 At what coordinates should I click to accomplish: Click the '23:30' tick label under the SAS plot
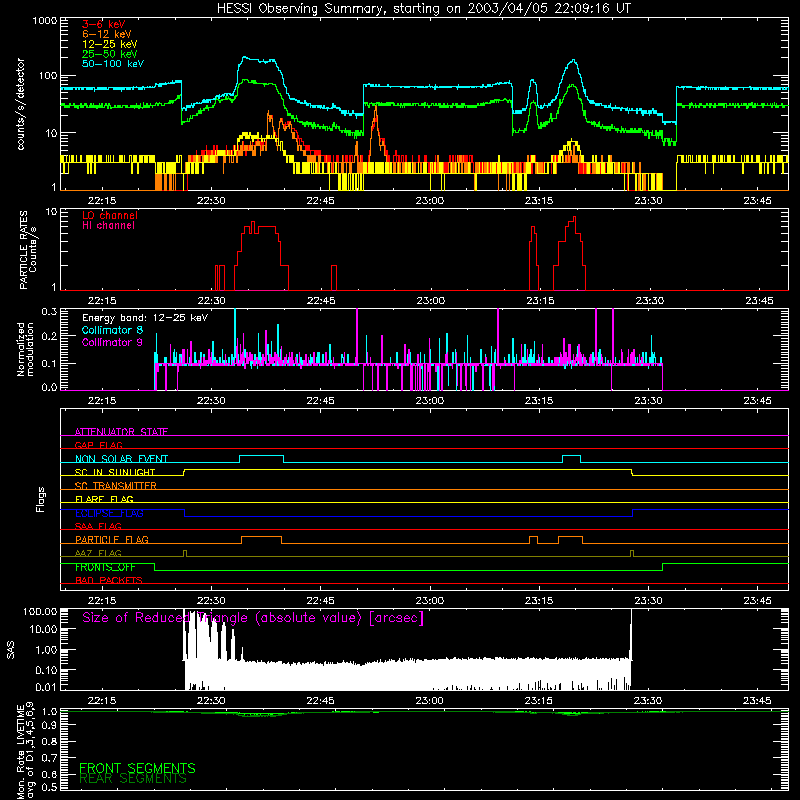(648, 701)
